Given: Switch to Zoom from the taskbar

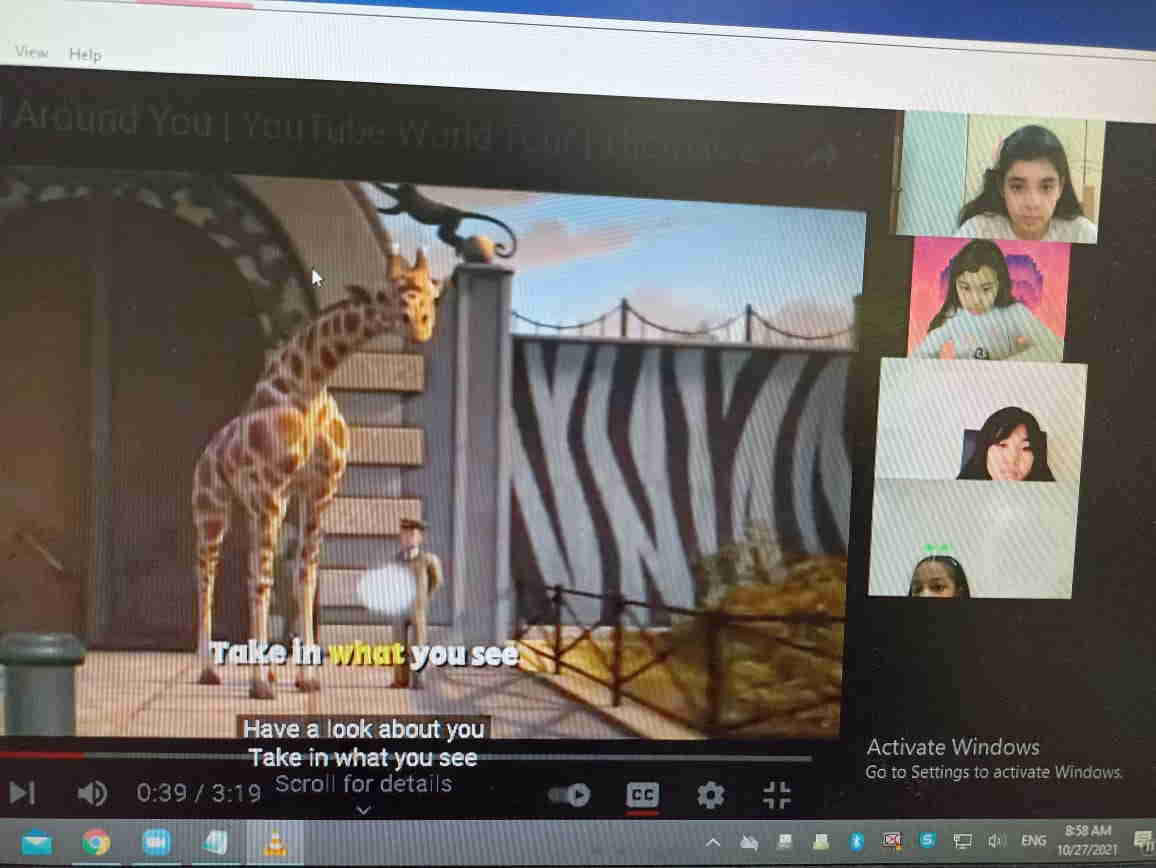Looking at the screenshot, I should tap(156, 842).
